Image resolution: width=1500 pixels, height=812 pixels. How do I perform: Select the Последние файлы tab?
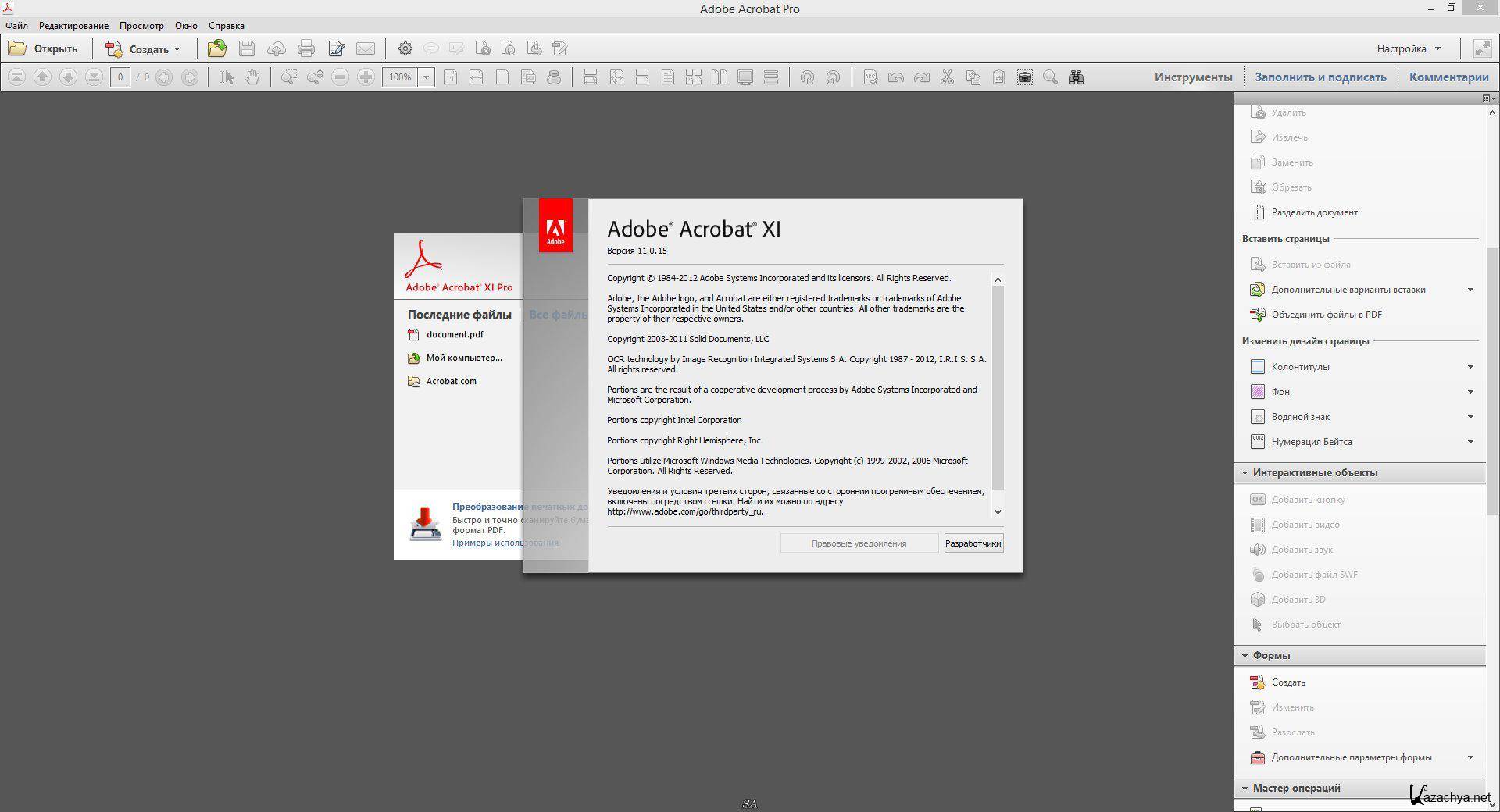coord(459,315)
